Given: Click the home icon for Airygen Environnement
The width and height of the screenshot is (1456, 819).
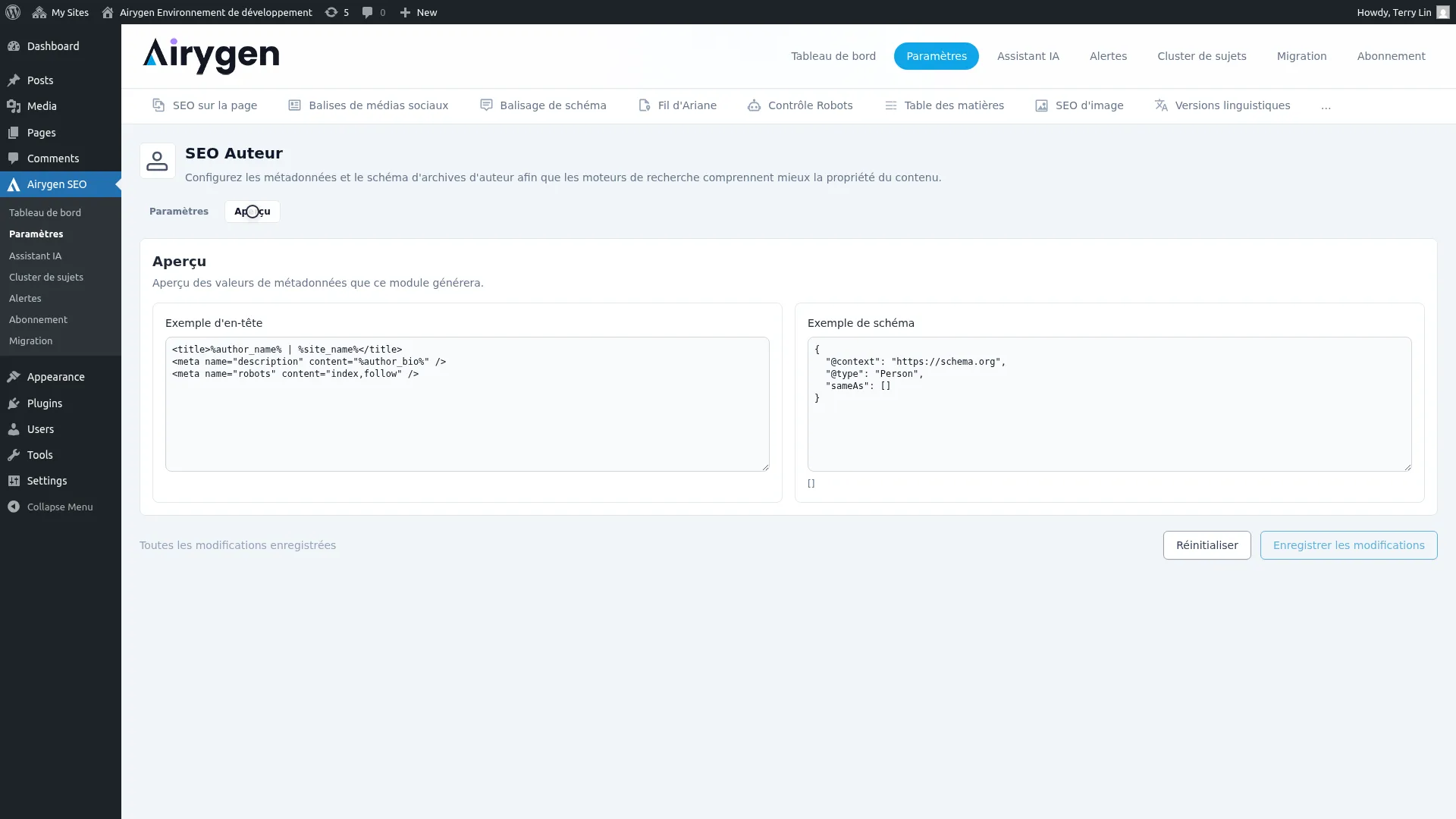Looking at the screenshot, I should [108, 12].
